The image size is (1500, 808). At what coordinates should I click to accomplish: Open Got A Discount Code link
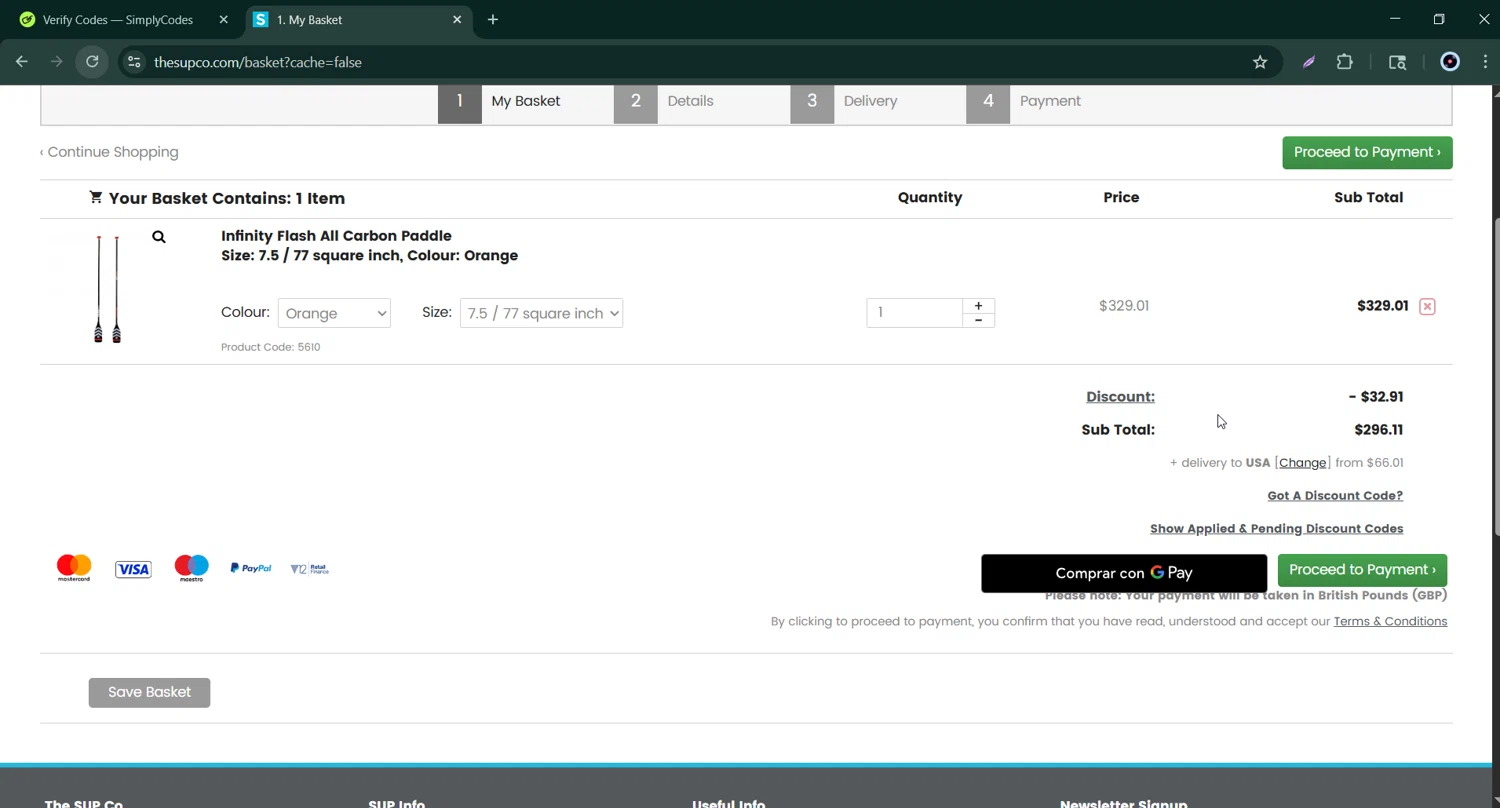coord(1335,496)
